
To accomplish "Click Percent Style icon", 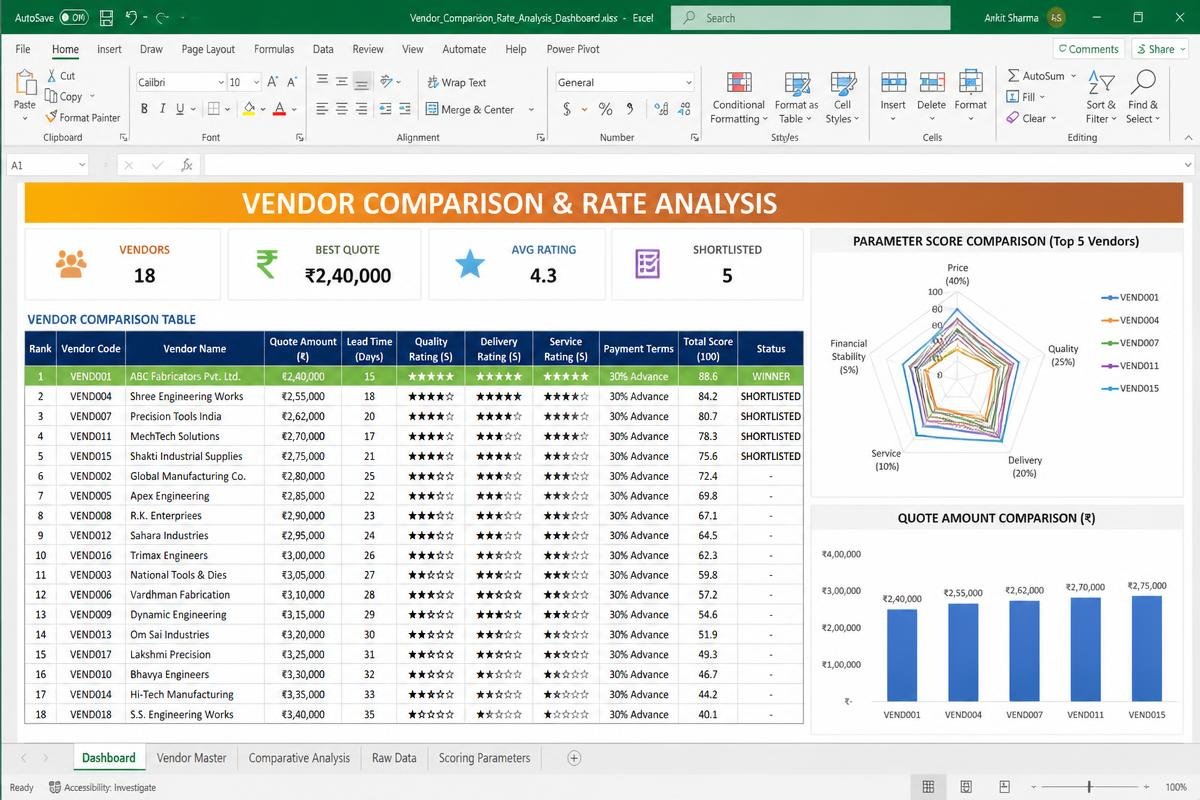I will coord(605,109).
